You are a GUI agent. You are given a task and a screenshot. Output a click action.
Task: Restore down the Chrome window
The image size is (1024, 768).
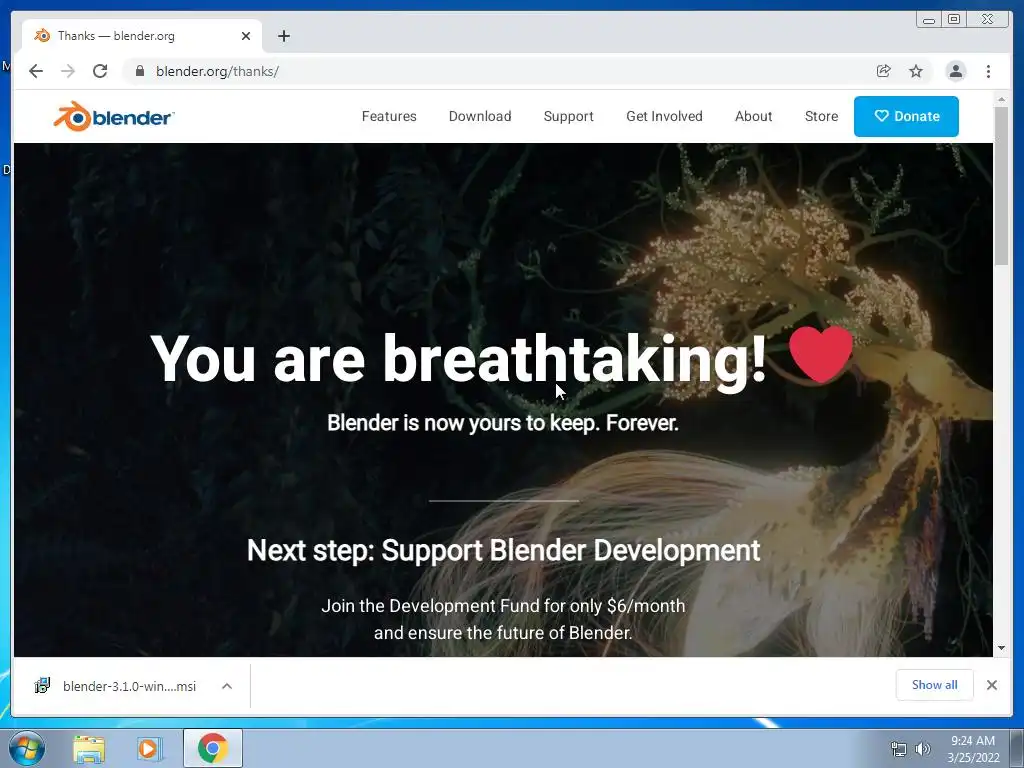click(x=953, y=20)
